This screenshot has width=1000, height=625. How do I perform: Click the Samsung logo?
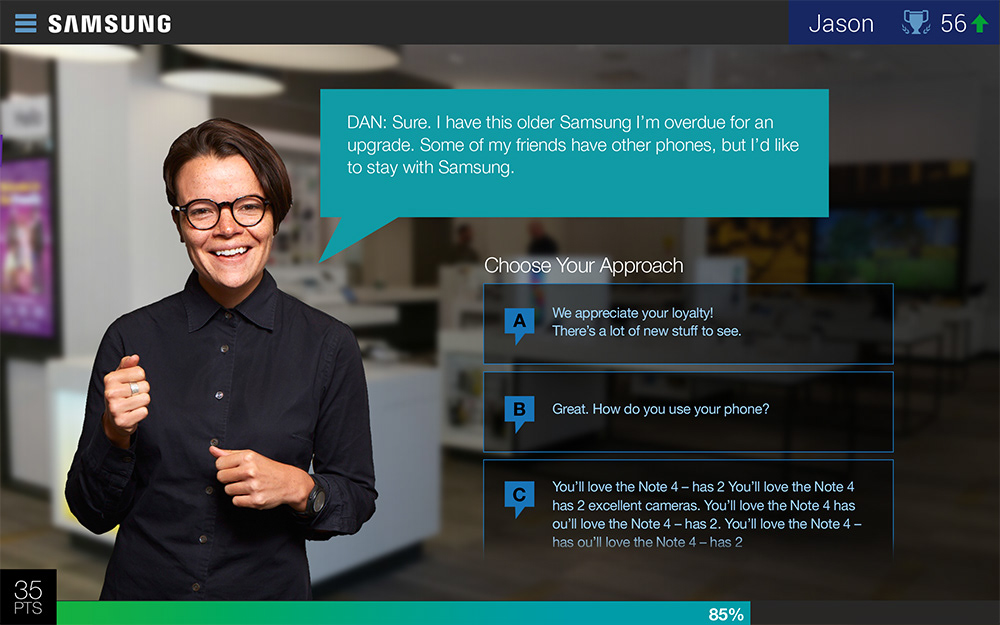click(x=110, y=24)
